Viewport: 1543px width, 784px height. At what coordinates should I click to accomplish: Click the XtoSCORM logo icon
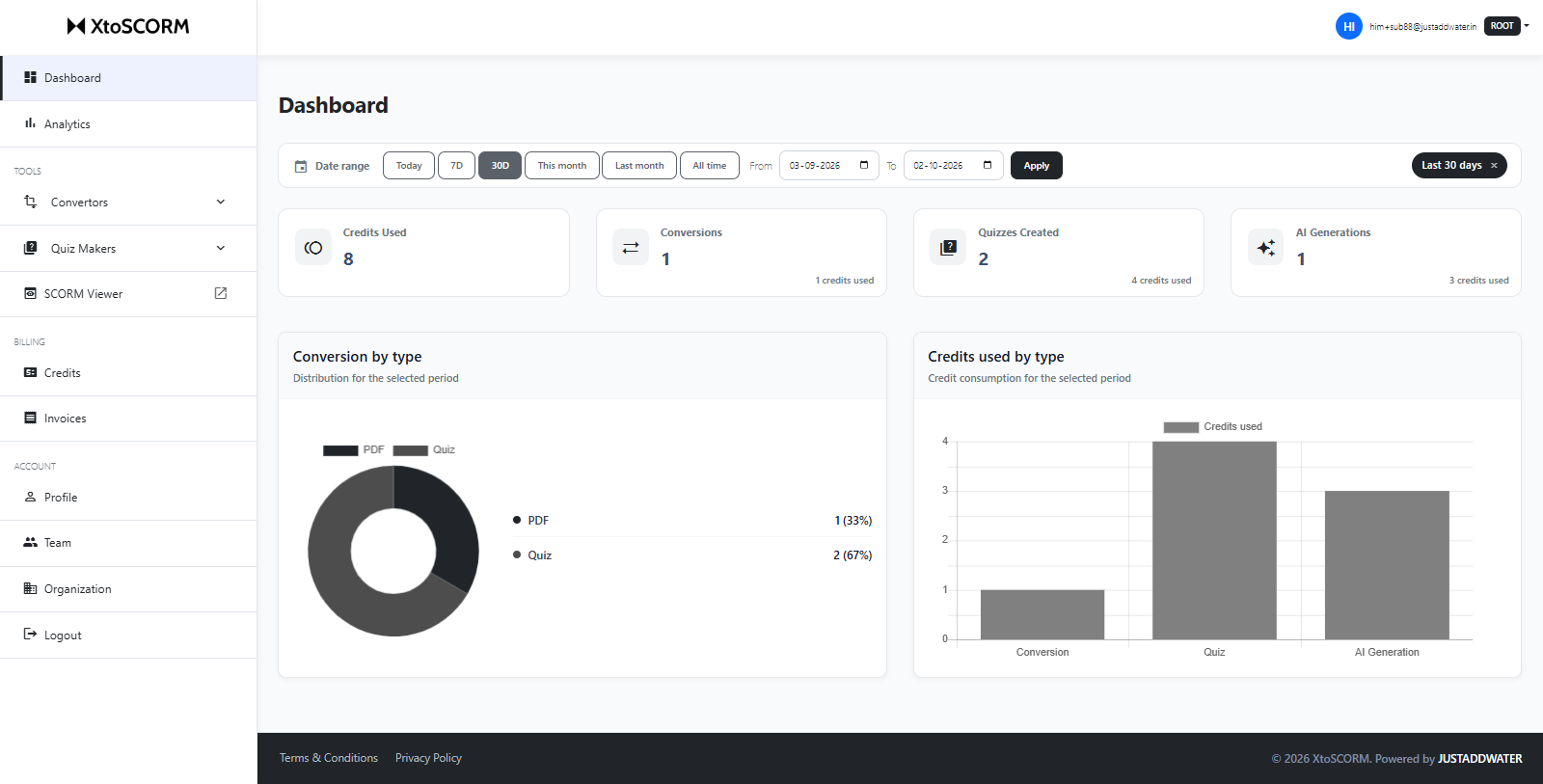coord(76,26)
